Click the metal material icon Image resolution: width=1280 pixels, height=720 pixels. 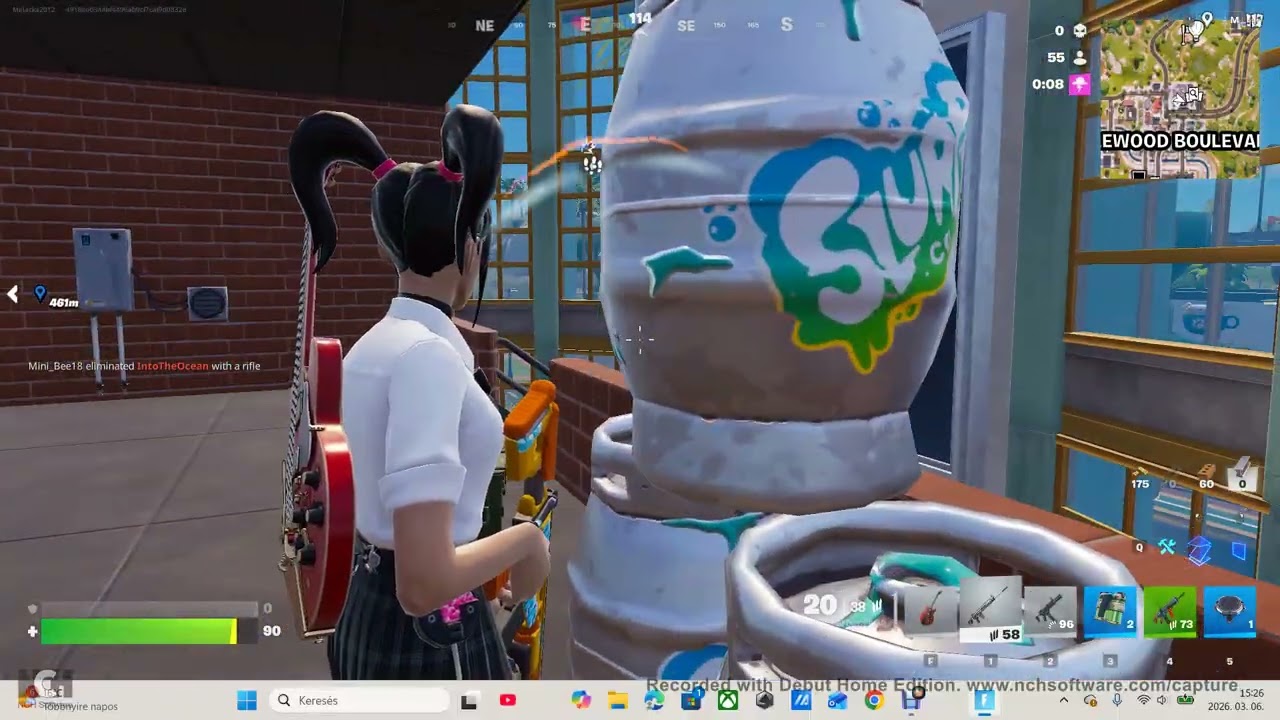click(x=1241, y=469)
